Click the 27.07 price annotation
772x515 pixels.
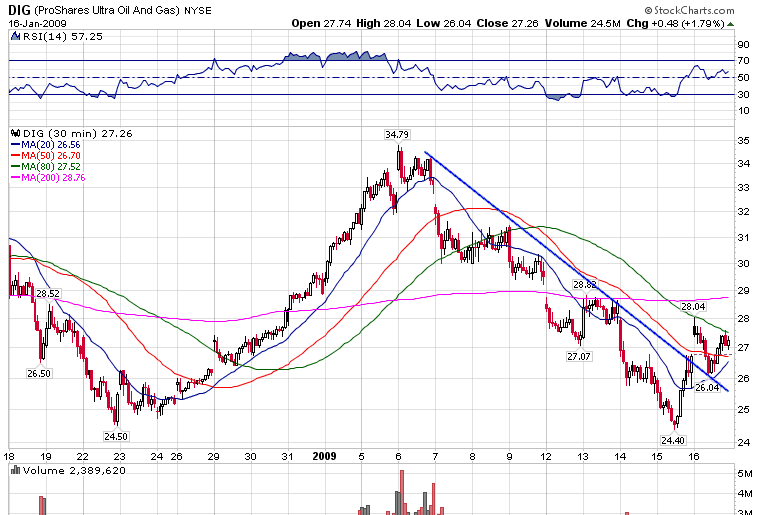(x=579, y=356)
